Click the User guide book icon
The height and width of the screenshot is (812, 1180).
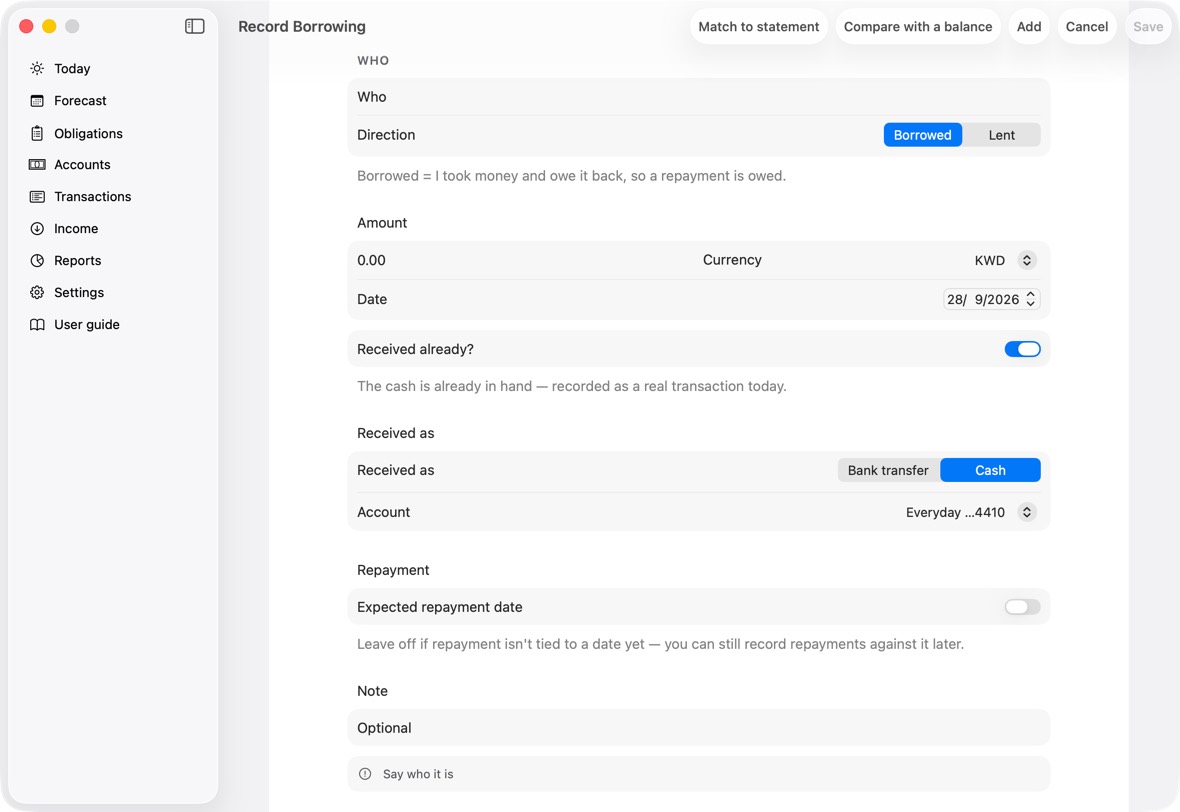tap(37, 324)
